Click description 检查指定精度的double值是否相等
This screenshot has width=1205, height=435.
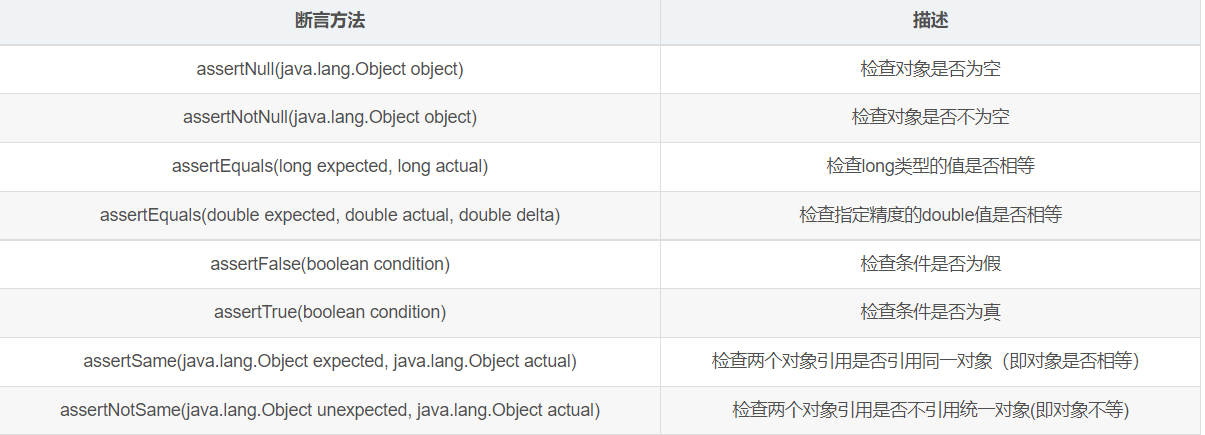tap(930, 215)
